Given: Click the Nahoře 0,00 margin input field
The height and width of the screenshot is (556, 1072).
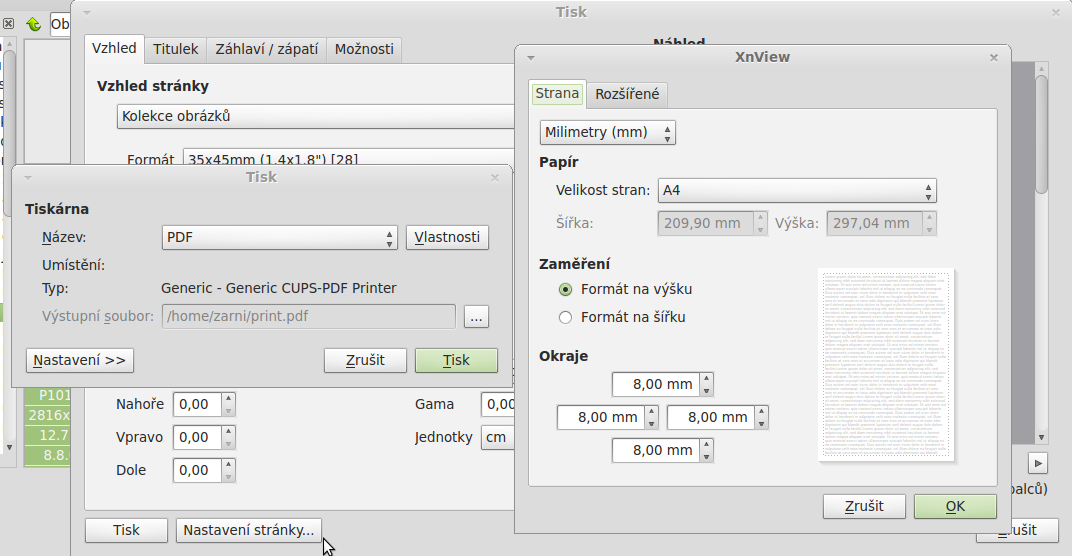Looking at the screenshot, I should pos(196,404).
